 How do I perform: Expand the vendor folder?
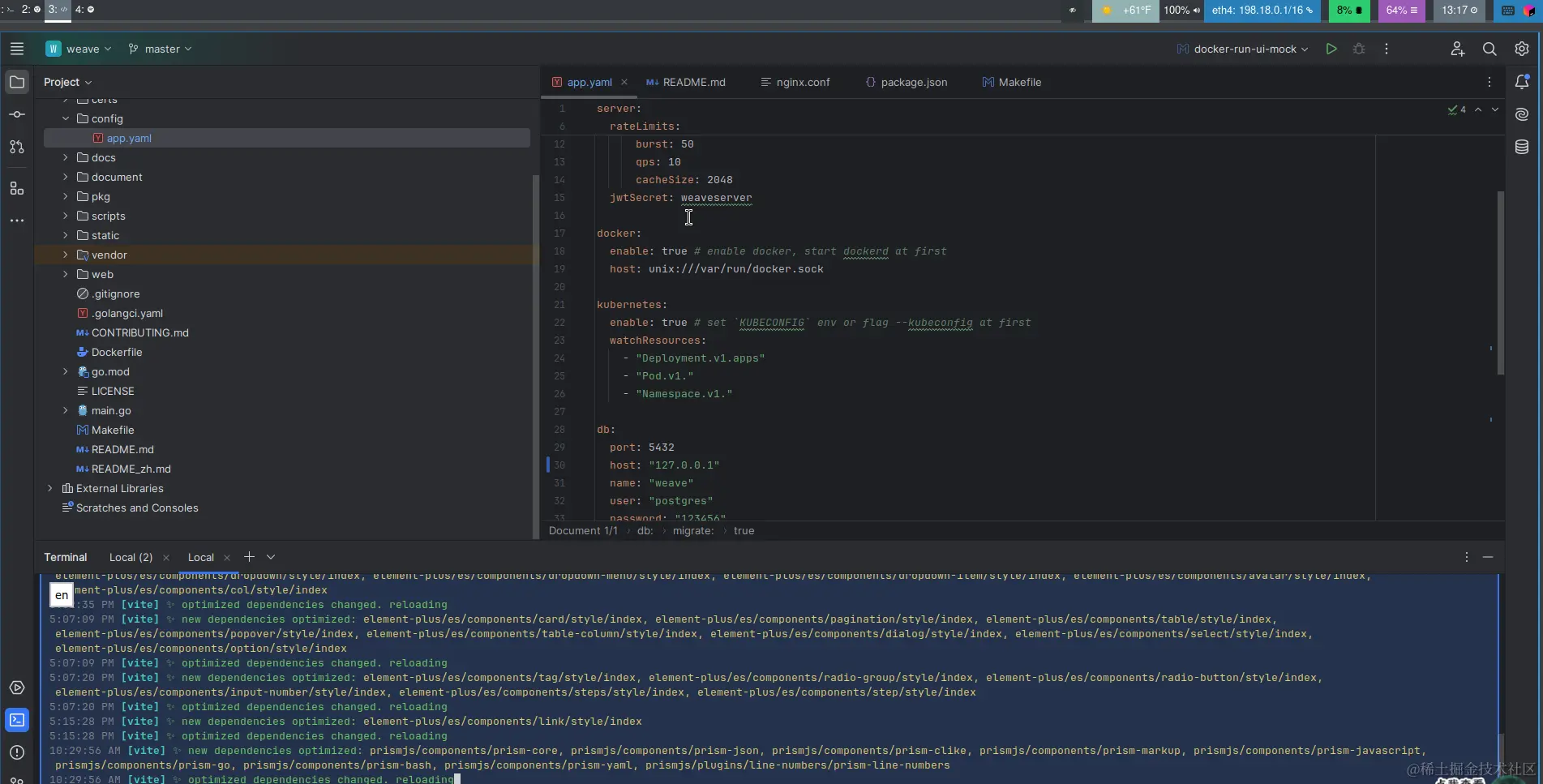pyautogui.click(x=66, y=255)
